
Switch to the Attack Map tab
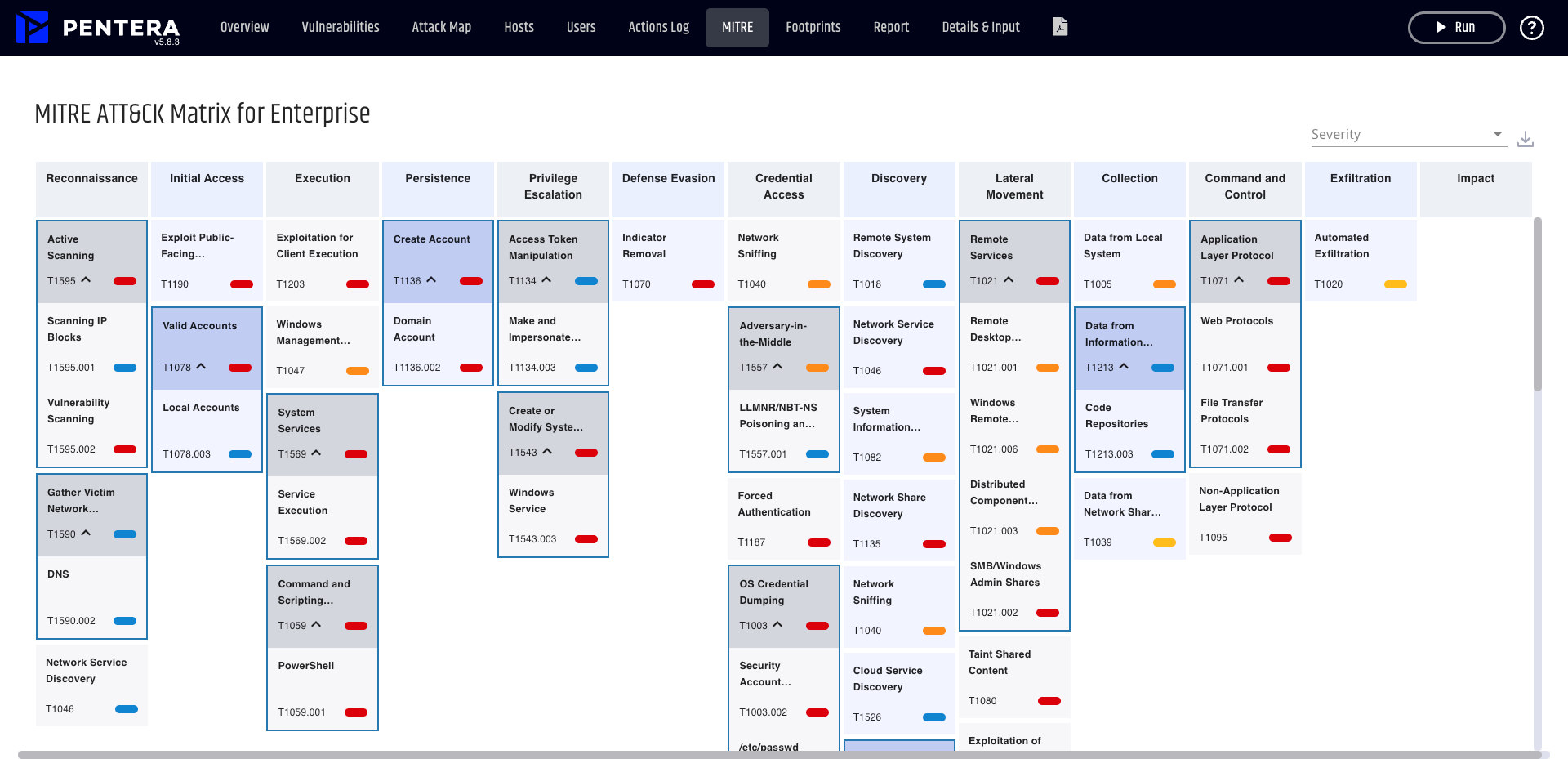pyautogui.click(x=441, y=28)
